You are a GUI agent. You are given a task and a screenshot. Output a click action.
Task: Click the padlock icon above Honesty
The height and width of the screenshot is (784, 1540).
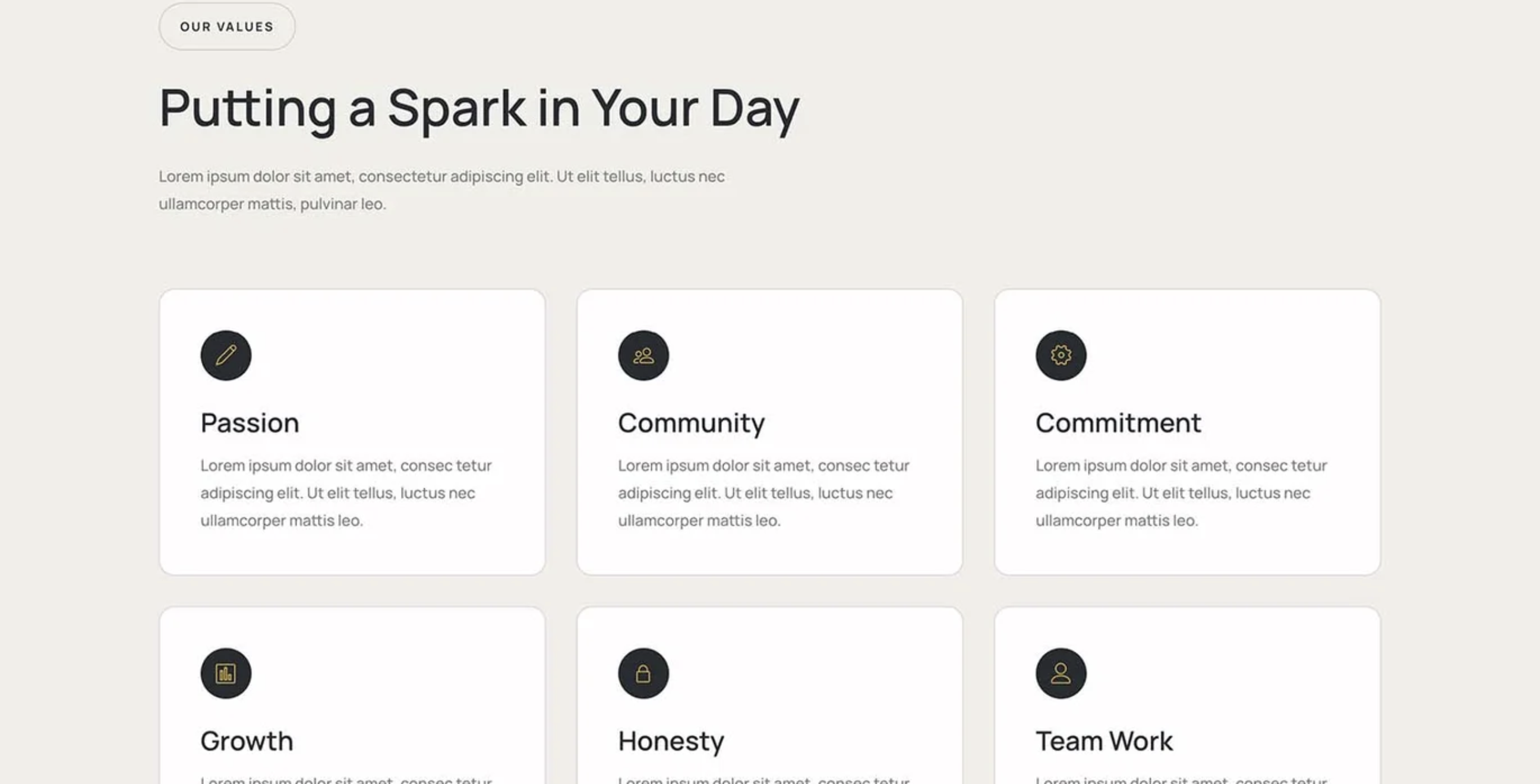click(x=643, y=674)
